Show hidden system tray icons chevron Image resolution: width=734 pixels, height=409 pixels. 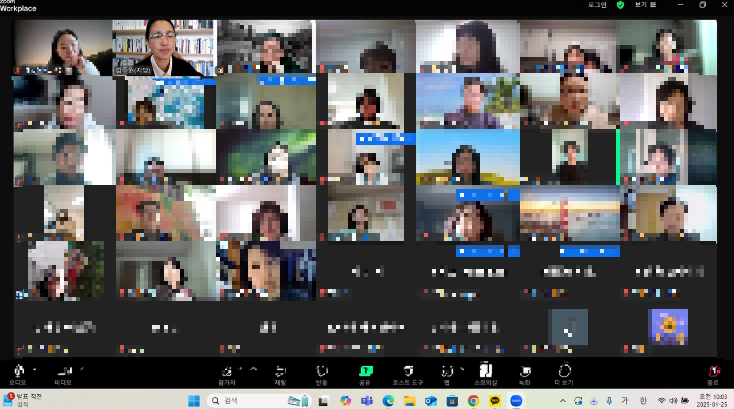(x=563, y=401)
